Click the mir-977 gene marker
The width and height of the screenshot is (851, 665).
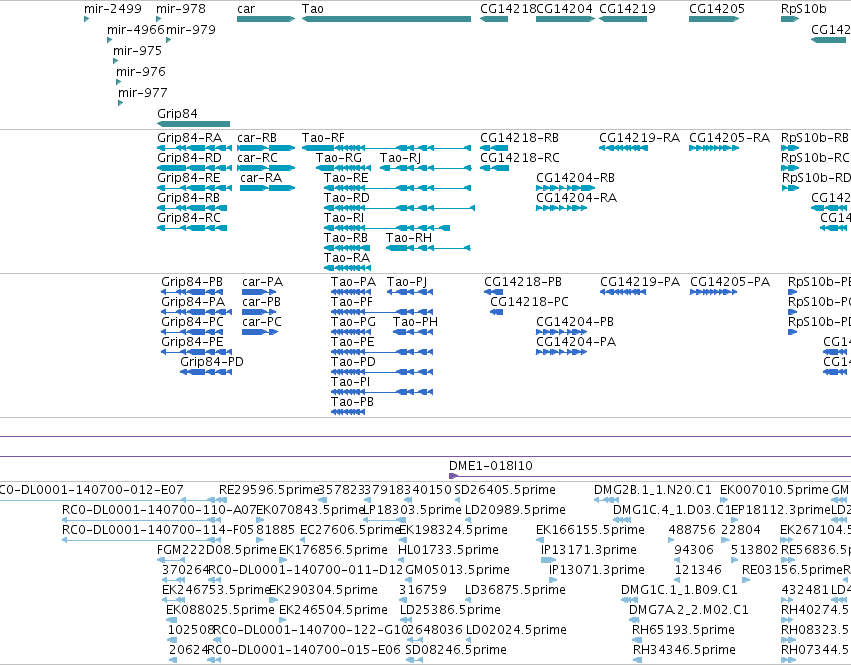click(120, 103)
